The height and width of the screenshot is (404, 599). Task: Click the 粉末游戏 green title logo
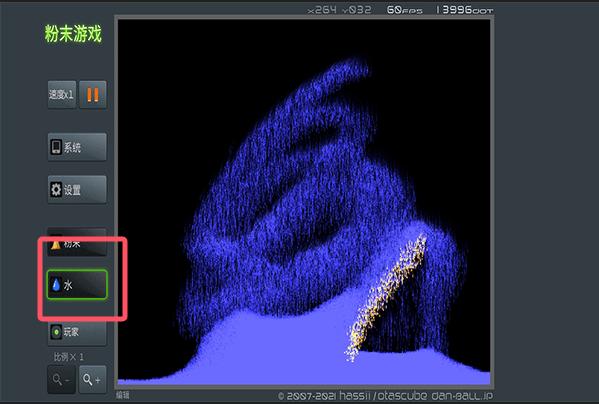click(73, 34)
